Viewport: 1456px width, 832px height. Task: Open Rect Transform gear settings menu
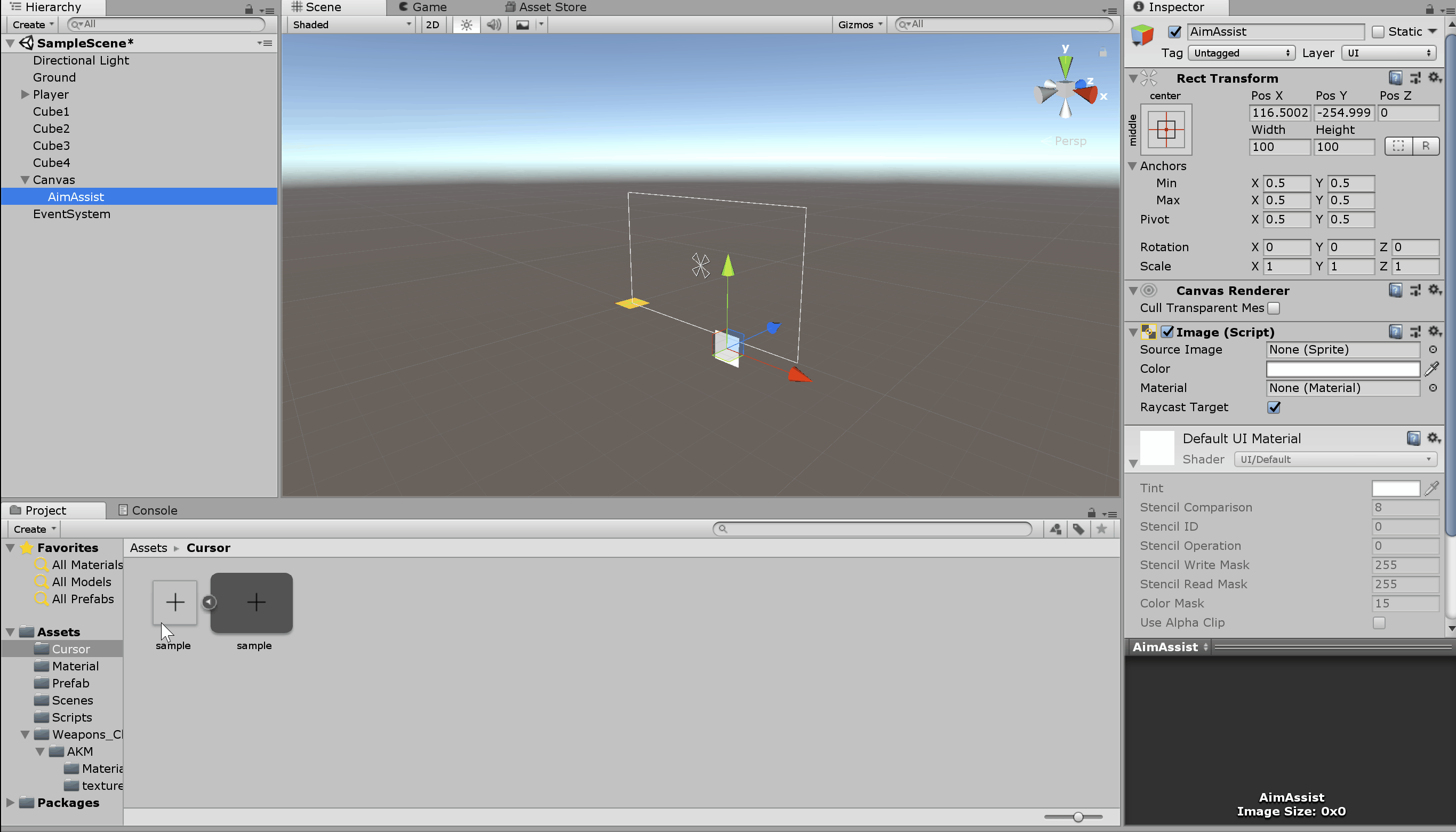(1435, 78)
